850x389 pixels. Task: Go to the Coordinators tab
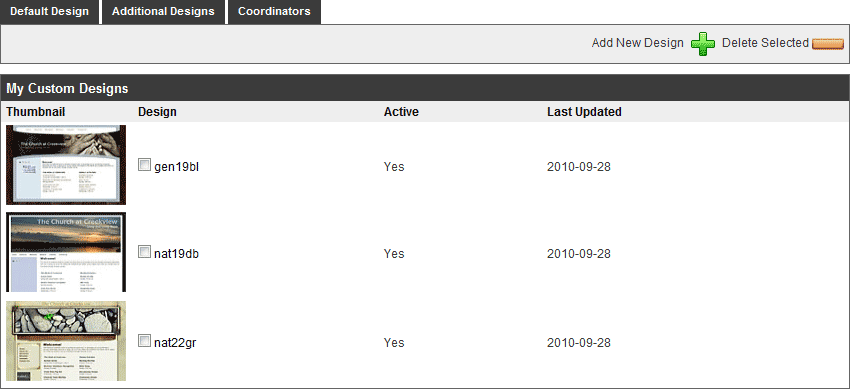(274, 11)
